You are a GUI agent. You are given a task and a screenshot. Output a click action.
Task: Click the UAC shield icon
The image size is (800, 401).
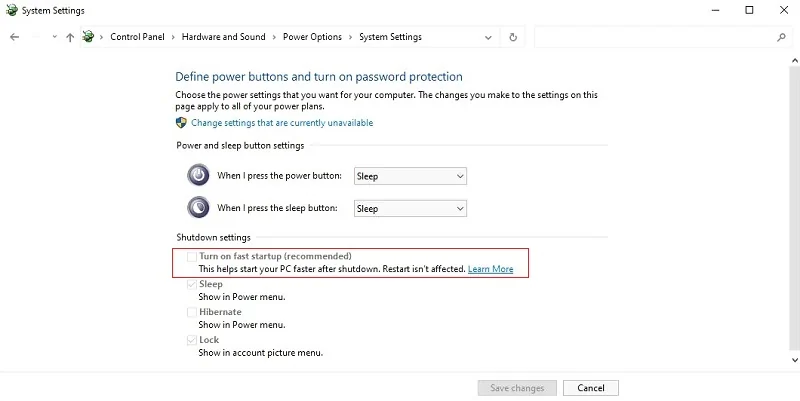(x=181, y=123)
